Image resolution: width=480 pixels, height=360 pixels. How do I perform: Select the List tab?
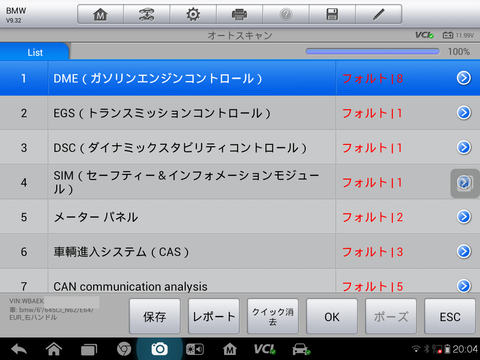[35, 52]
